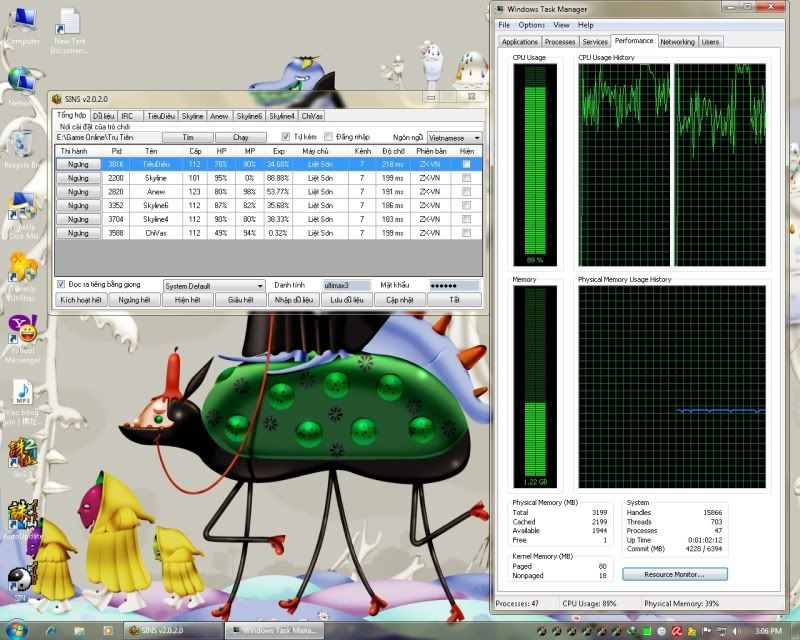Screen dimensions: 800x640
Task: Click the Tìm button next to game path
Action: pyautogui.click(x=188, y=137)
